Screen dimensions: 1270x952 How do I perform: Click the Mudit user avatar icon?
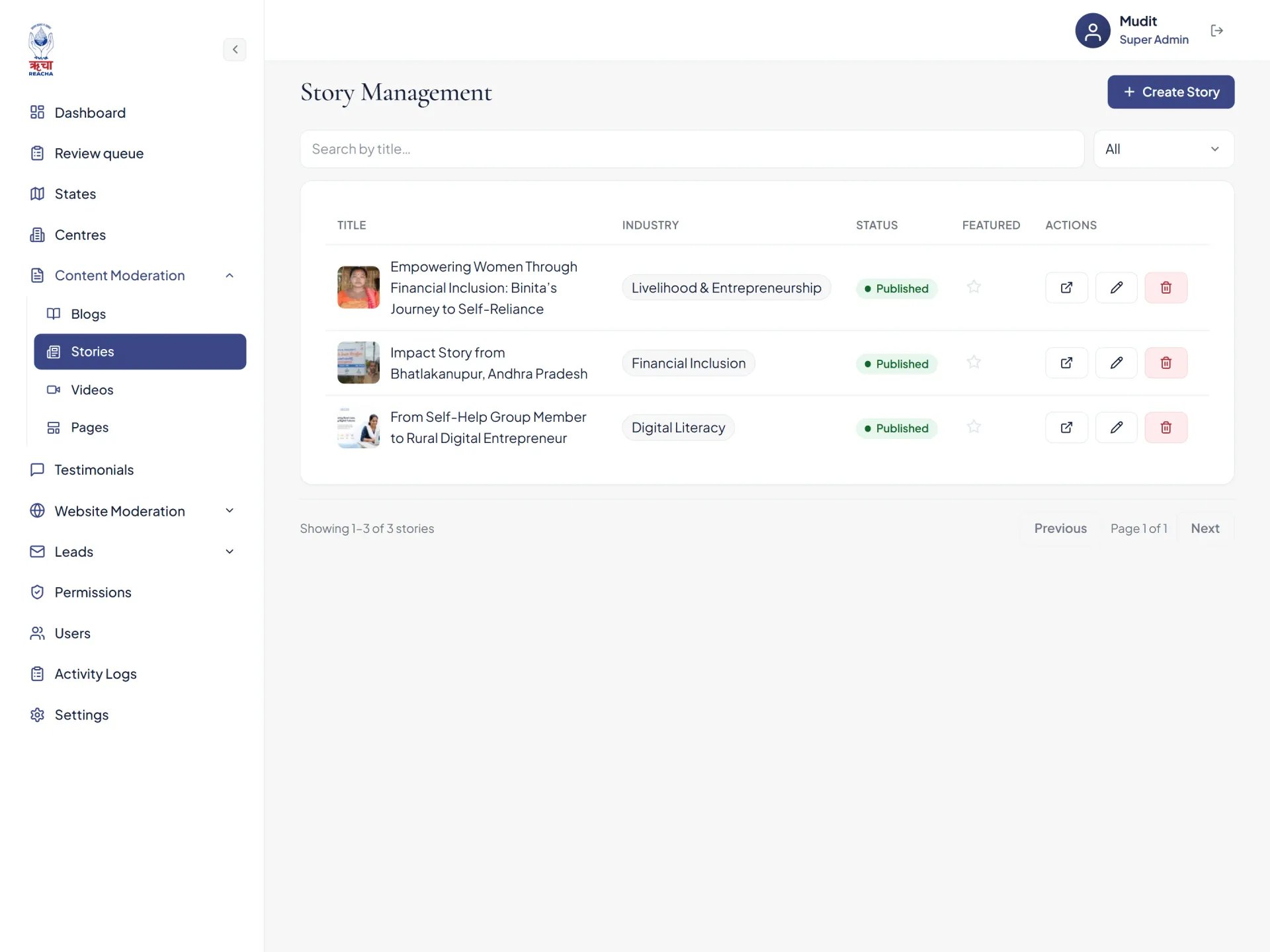coord(1092,30)
